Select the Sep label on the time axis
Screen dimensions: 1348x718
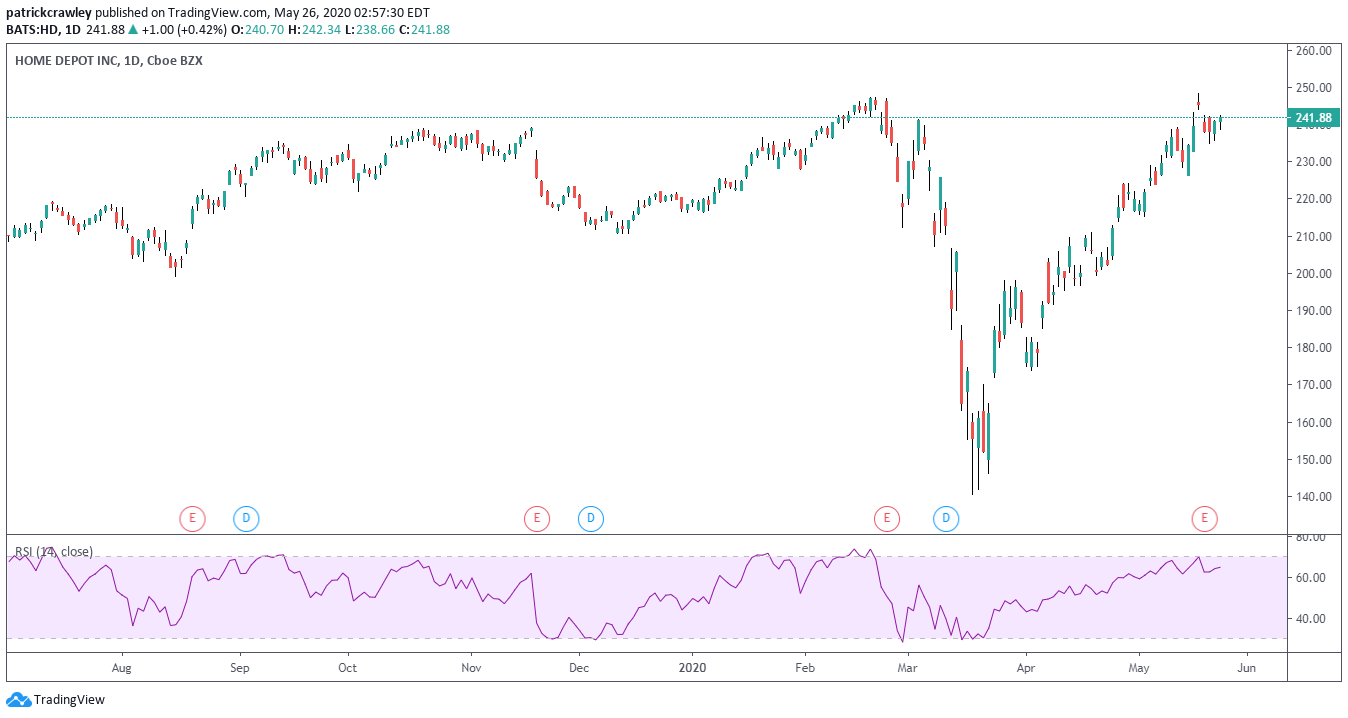tap(239, 666)
